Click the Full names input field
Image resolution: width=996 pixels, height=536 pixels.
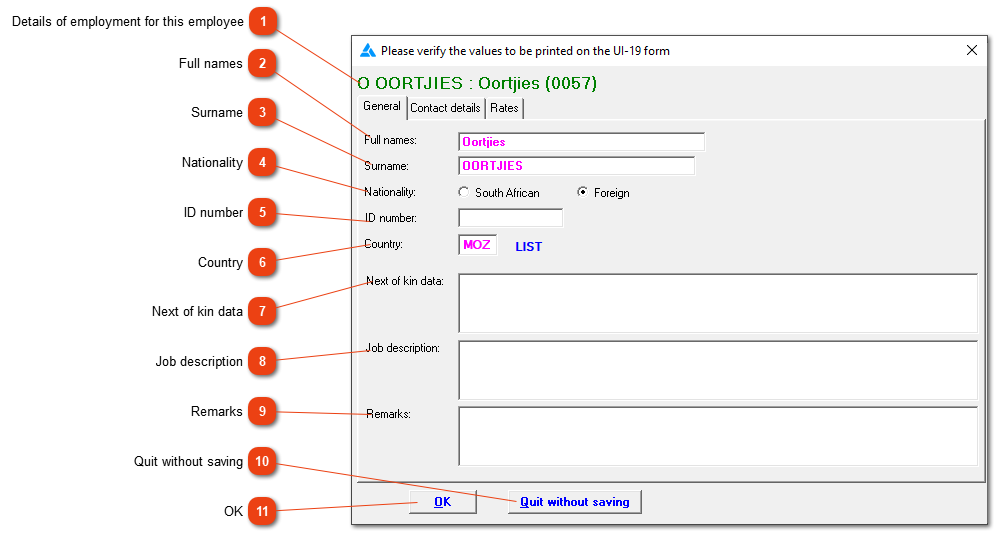tap(581, 142)
